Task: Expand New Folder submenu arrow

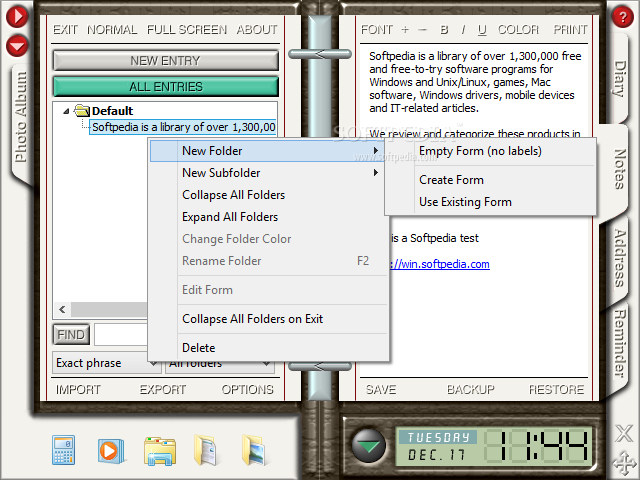Action: pos(376,151)
